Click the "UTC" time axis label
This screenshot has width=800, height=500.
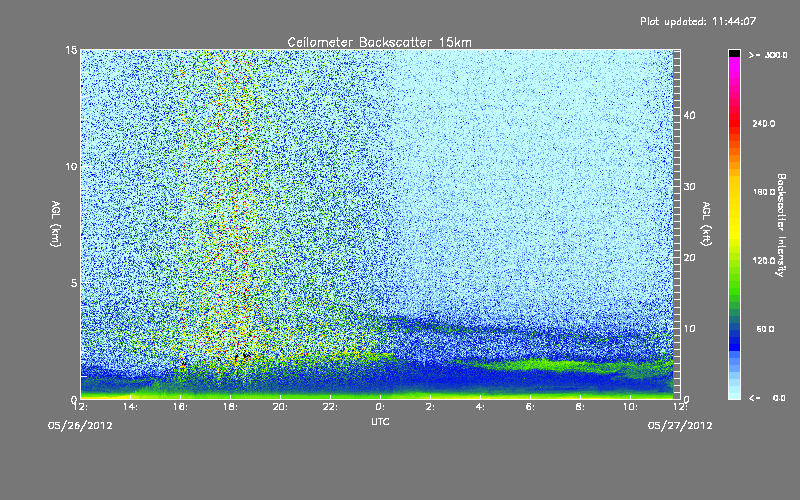tap(380, 422)
